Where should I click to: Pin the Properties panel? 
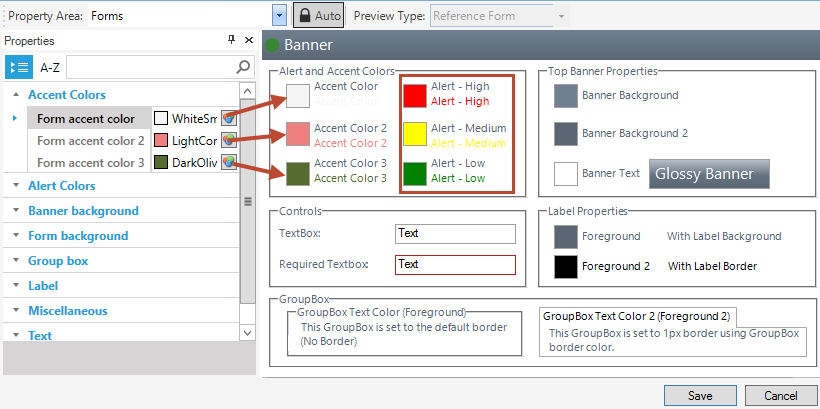pos(231,40)
